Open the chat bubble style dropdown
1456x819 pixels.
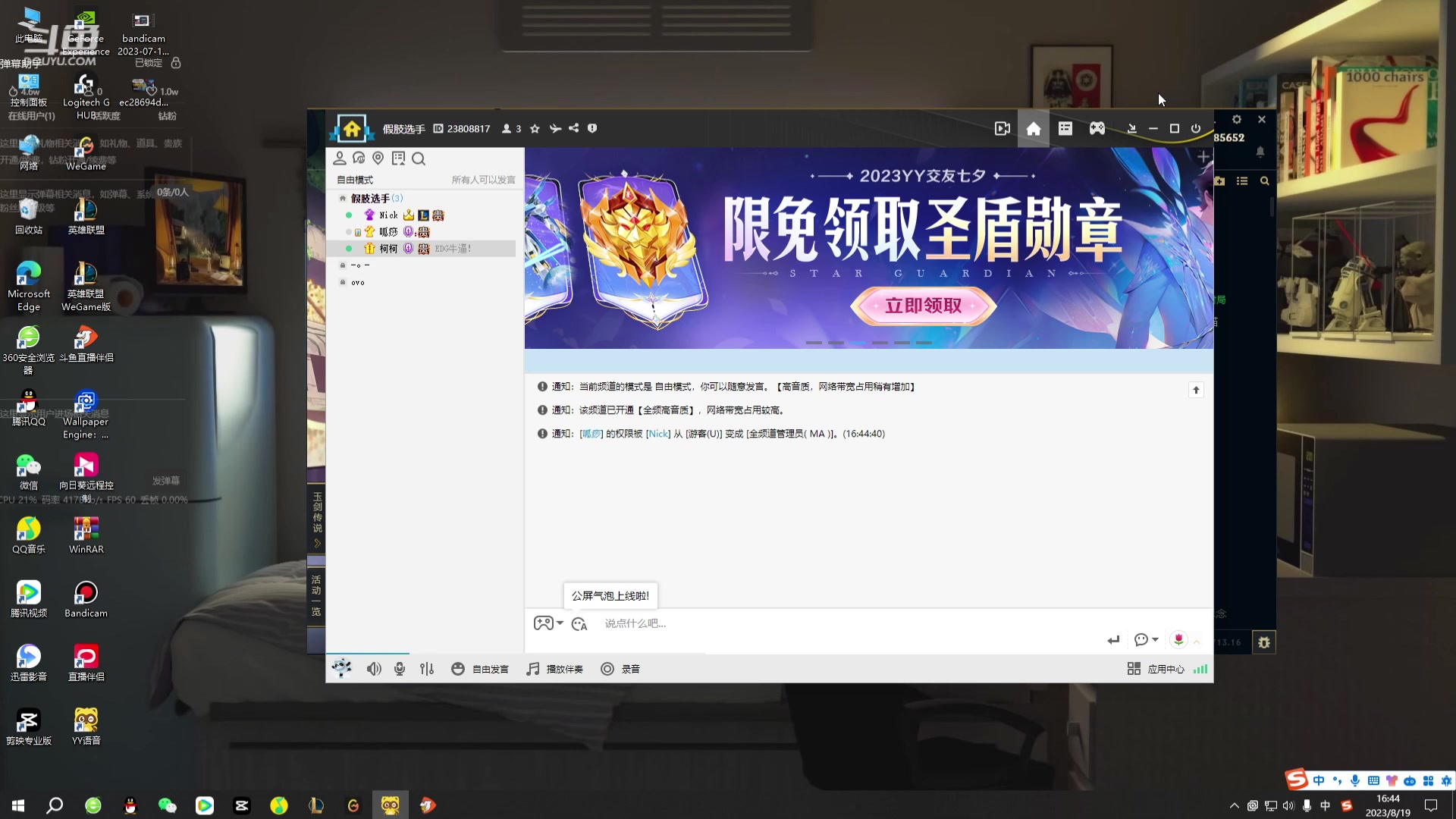(1146, 640)
